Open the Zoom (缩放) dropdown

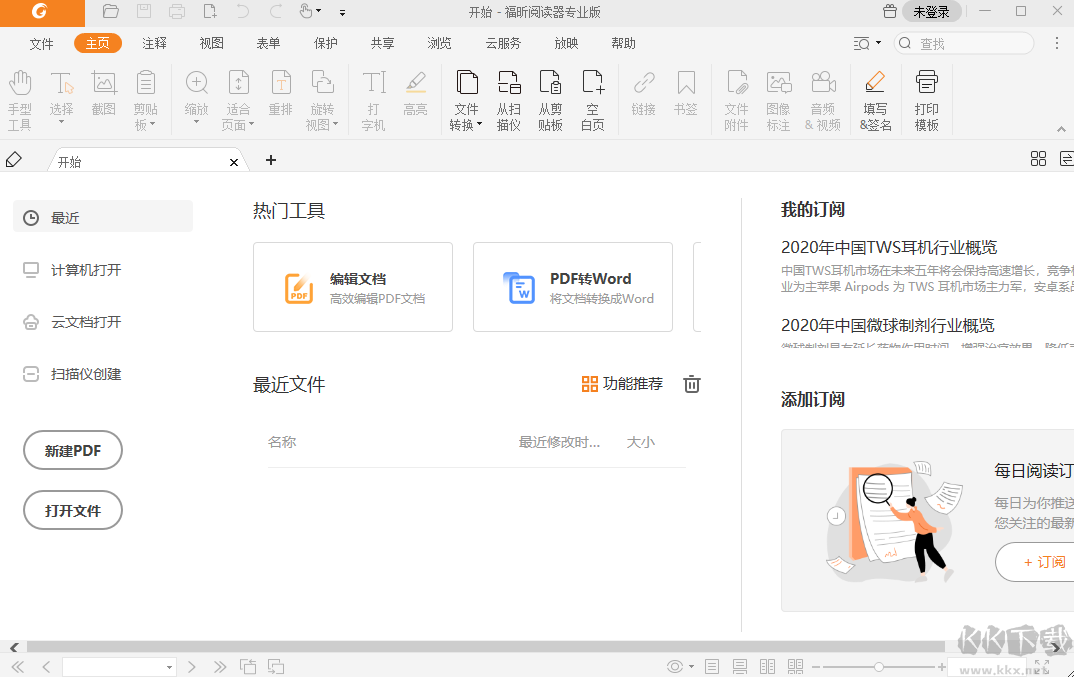click(x=196, y=97)
